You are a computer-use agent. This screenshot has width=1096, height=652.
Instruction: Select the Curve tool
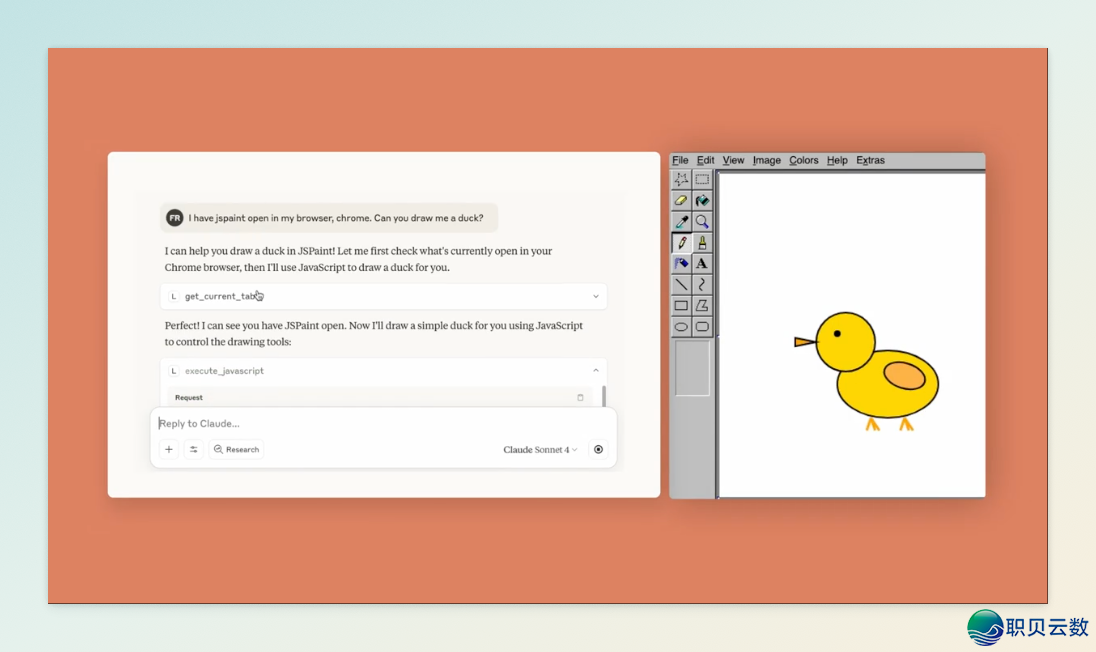(702, 284)
